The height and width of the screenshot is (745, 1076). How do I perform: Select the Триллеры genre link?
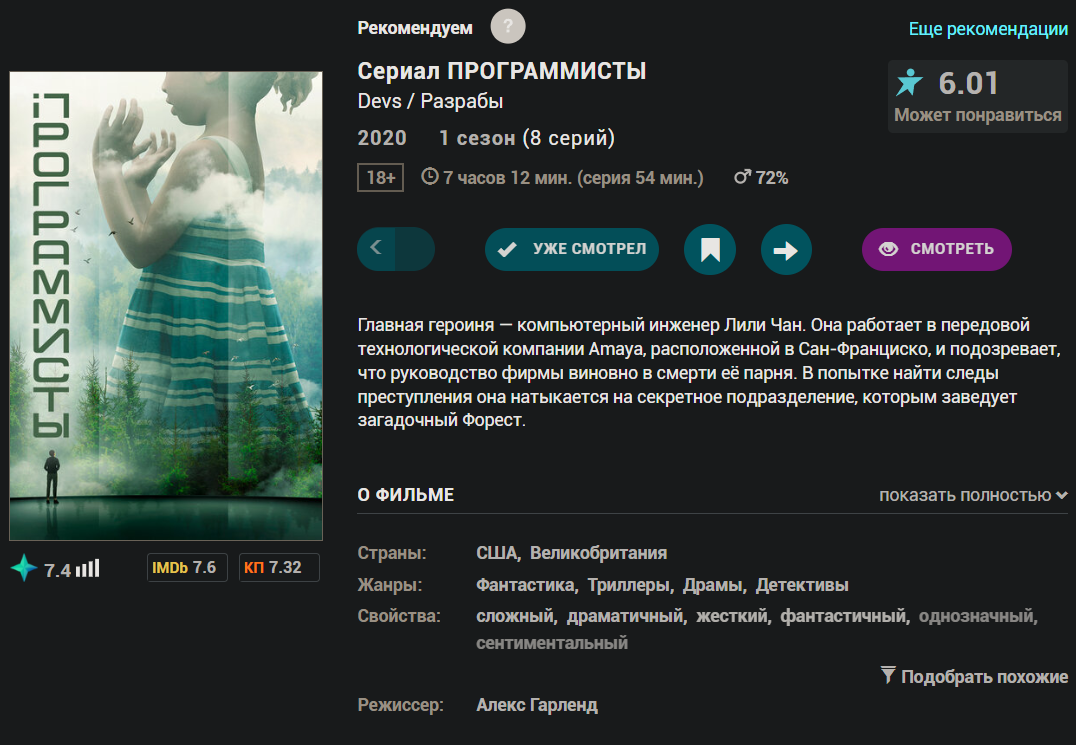(x=625, y=585)
